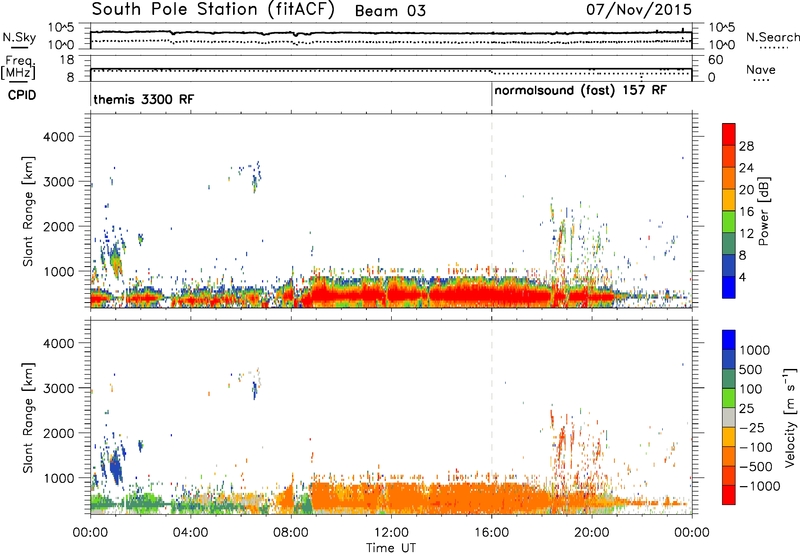The width and height of the screenshot is (800, 554).
Task: Click the 'Beam 03' label
Action: tap(390, 11)
